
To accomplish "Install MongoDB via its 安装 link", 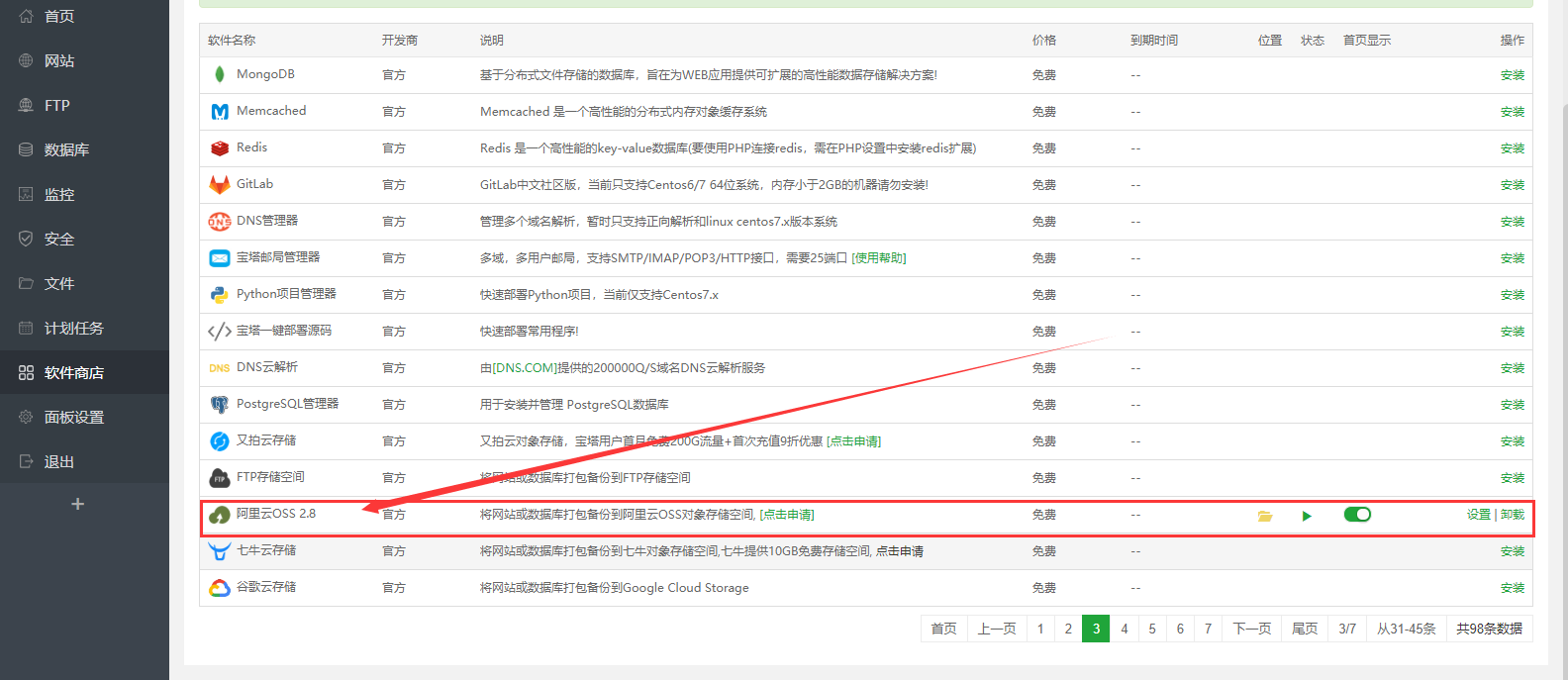I will [x=1512, y=75].
